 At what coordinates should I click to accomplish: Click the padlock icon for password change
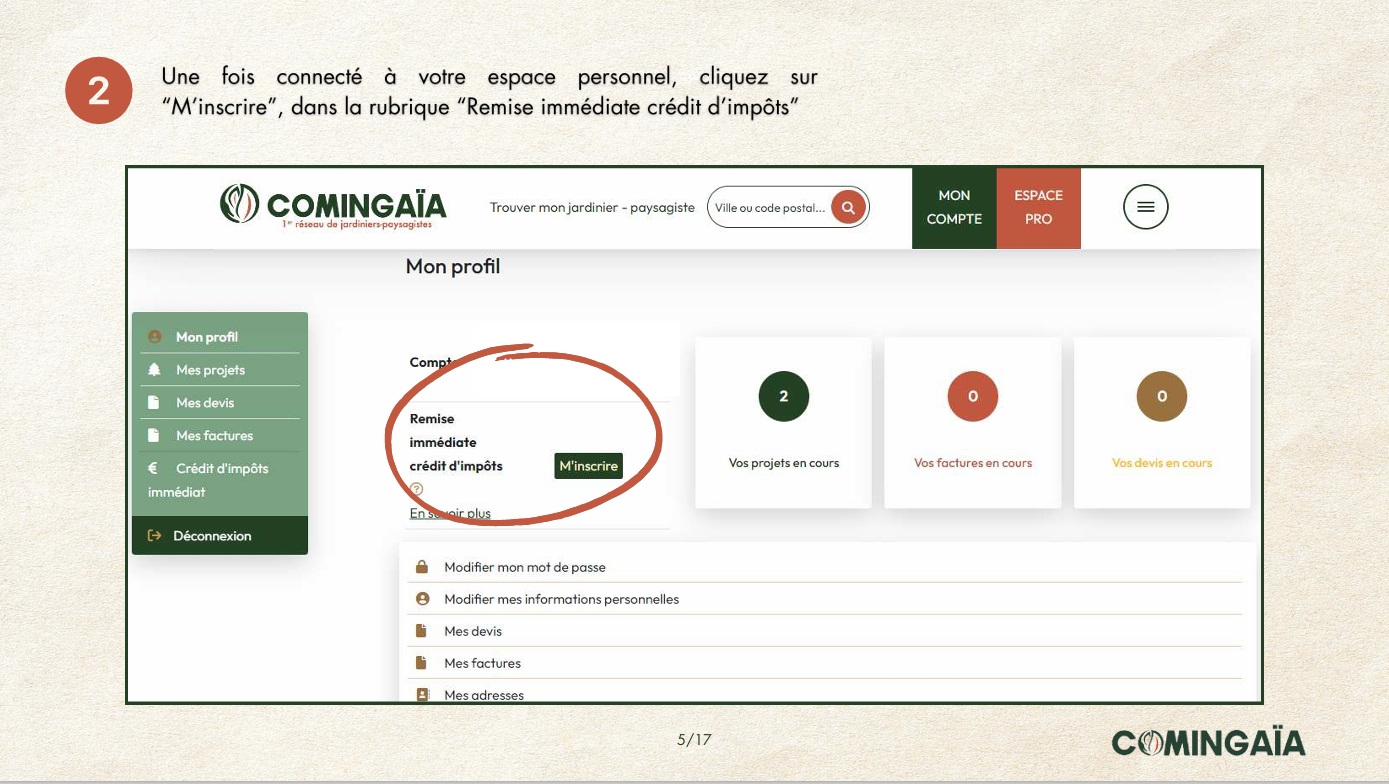422,567
